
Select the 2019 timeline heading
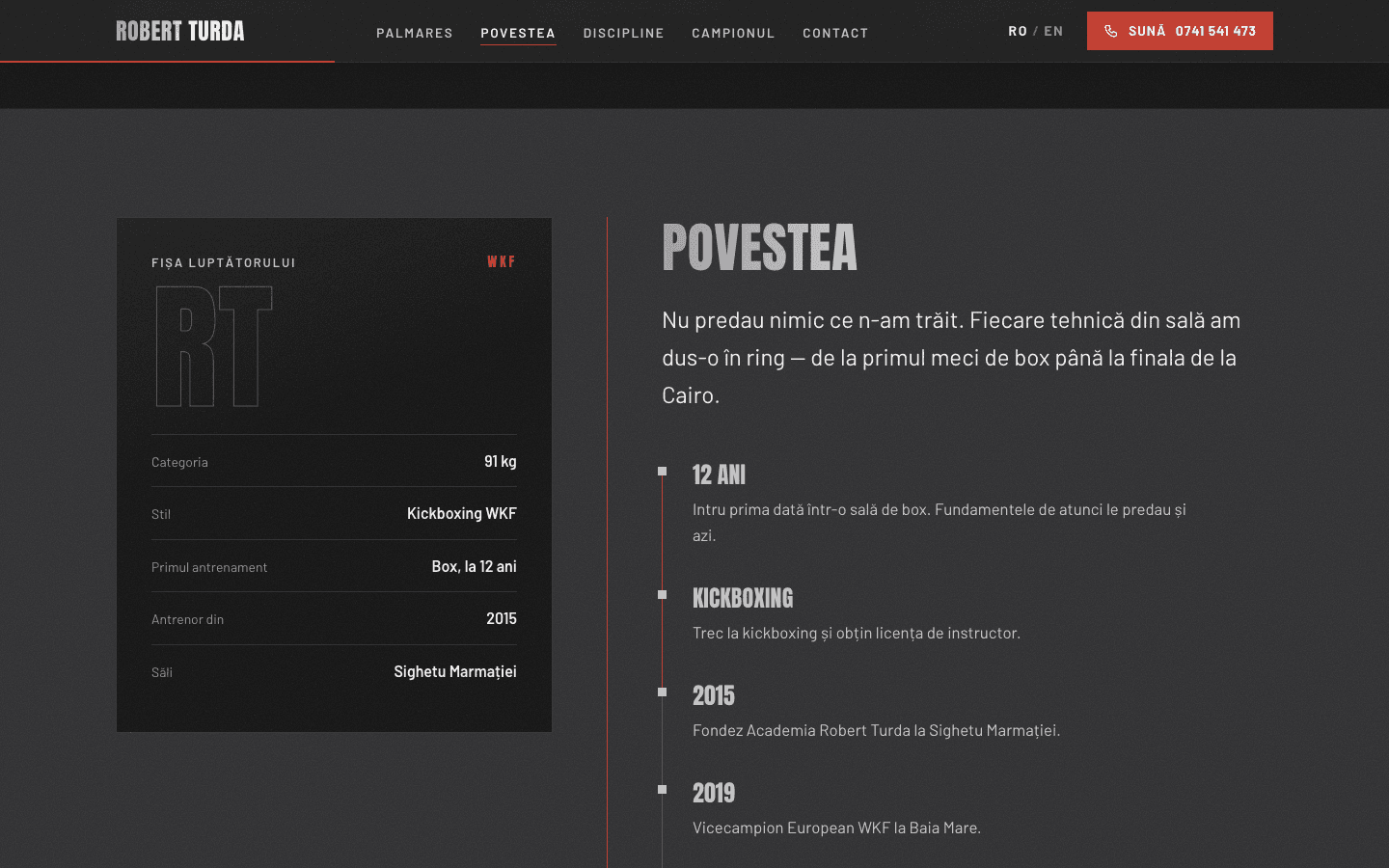(x=714, y=793)
